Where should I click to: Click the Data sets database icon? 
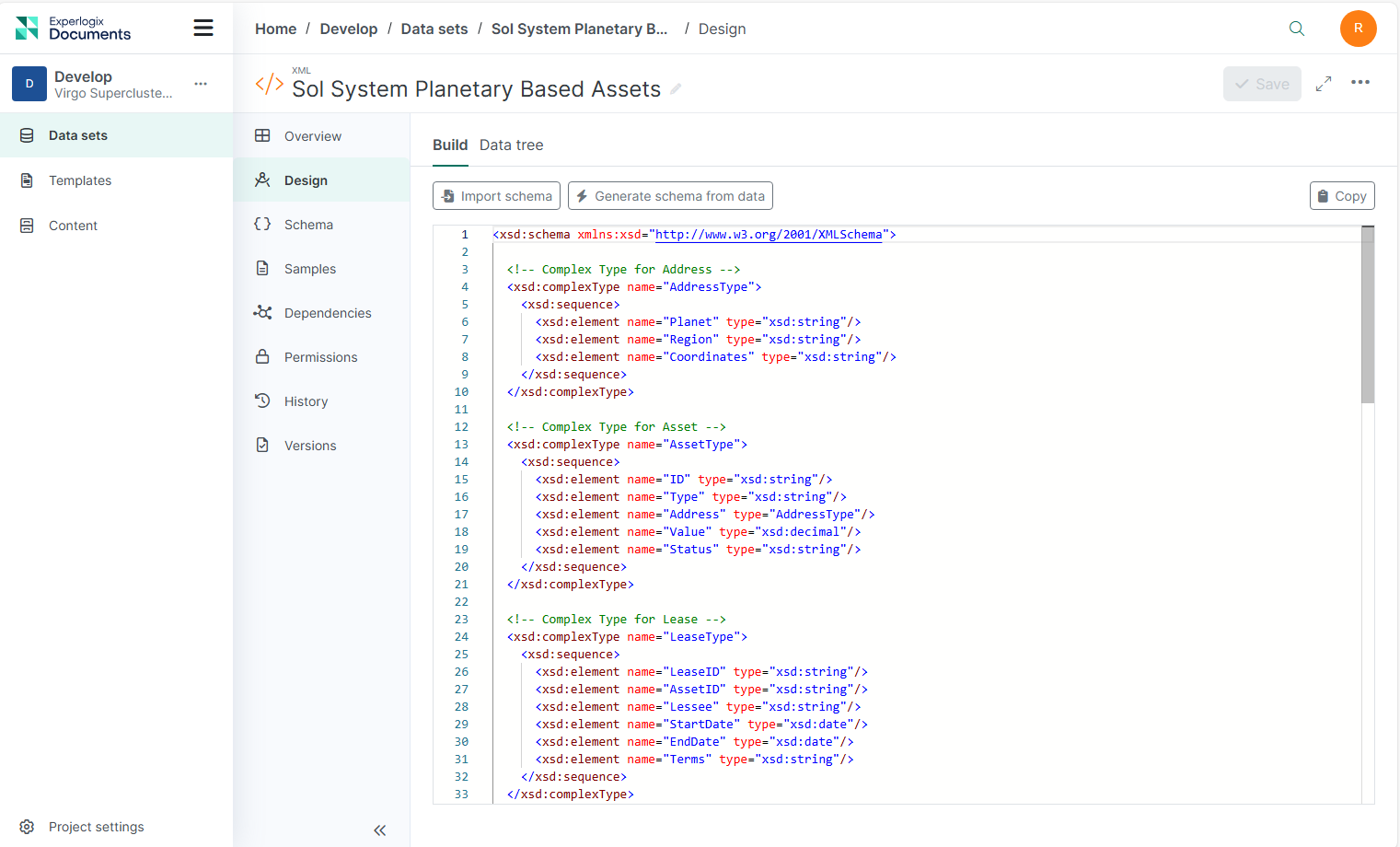[x=27, y=135]
